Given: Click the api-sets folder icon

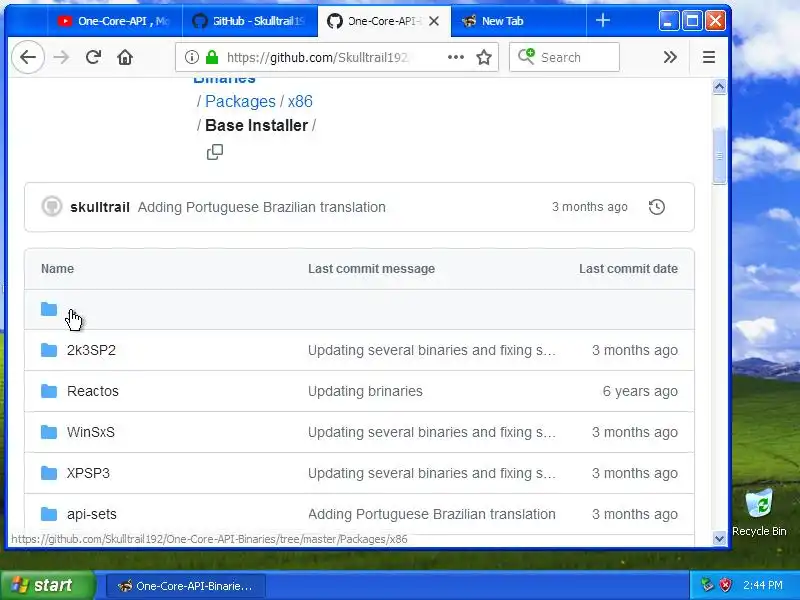Looking at the screenshot, I should click(x=49, y=514).
